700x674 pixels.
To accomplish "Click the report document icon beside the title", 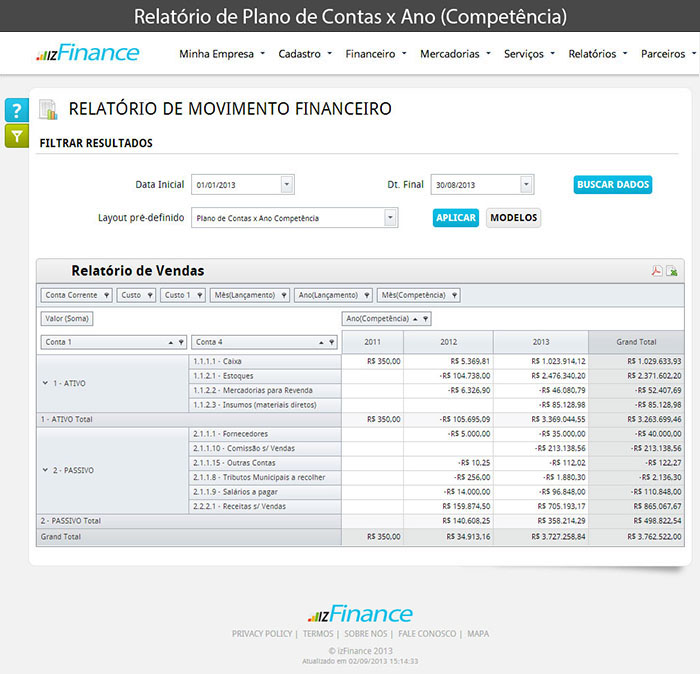I will pos(48,109).
